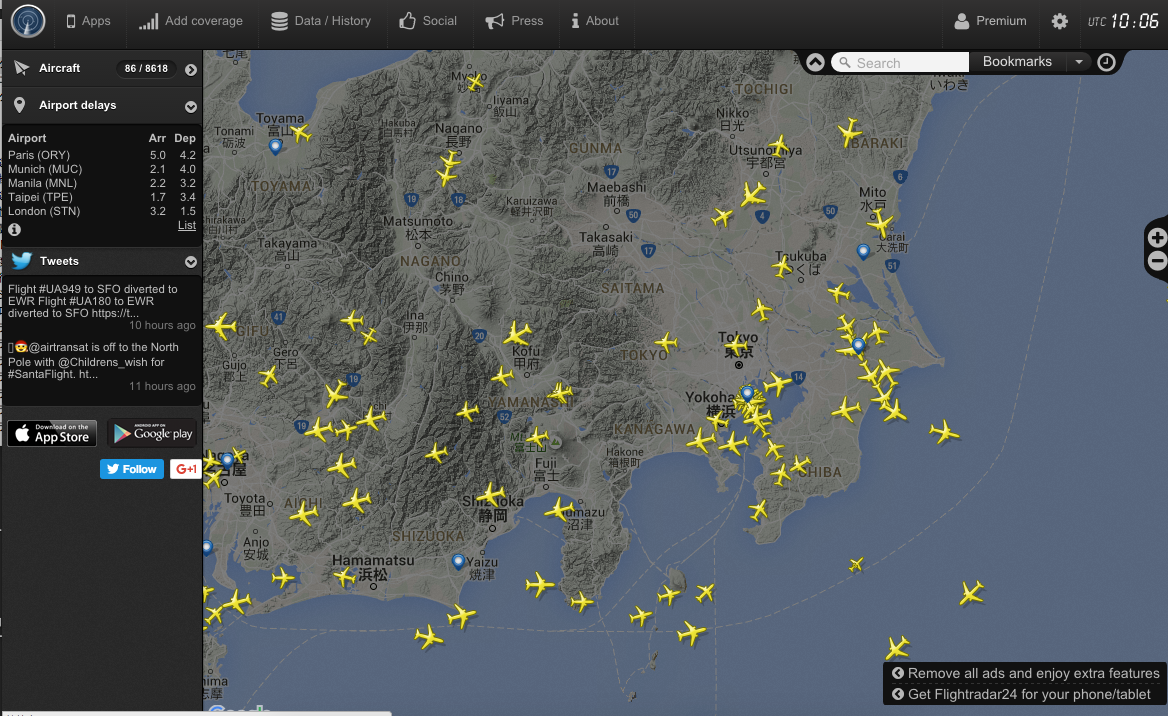Click the info icon under airport delay list
This screenshot has width=1168, height=716.
coord(13,229)
